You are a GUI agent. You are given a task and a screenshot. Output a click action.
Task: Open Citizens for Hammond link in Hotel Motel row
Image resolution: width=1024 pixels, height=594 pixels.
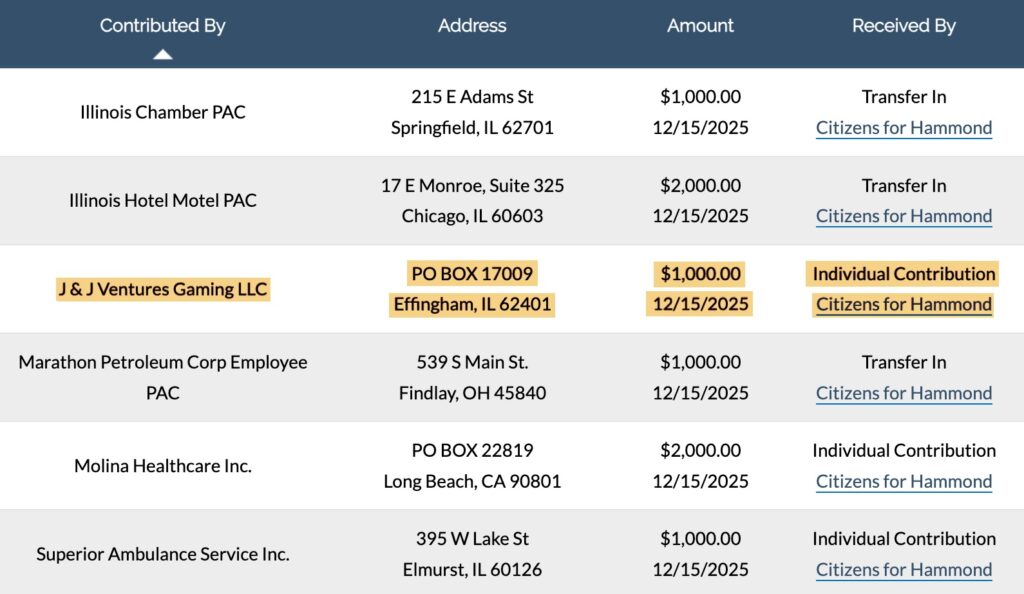[x=903, y=216]
